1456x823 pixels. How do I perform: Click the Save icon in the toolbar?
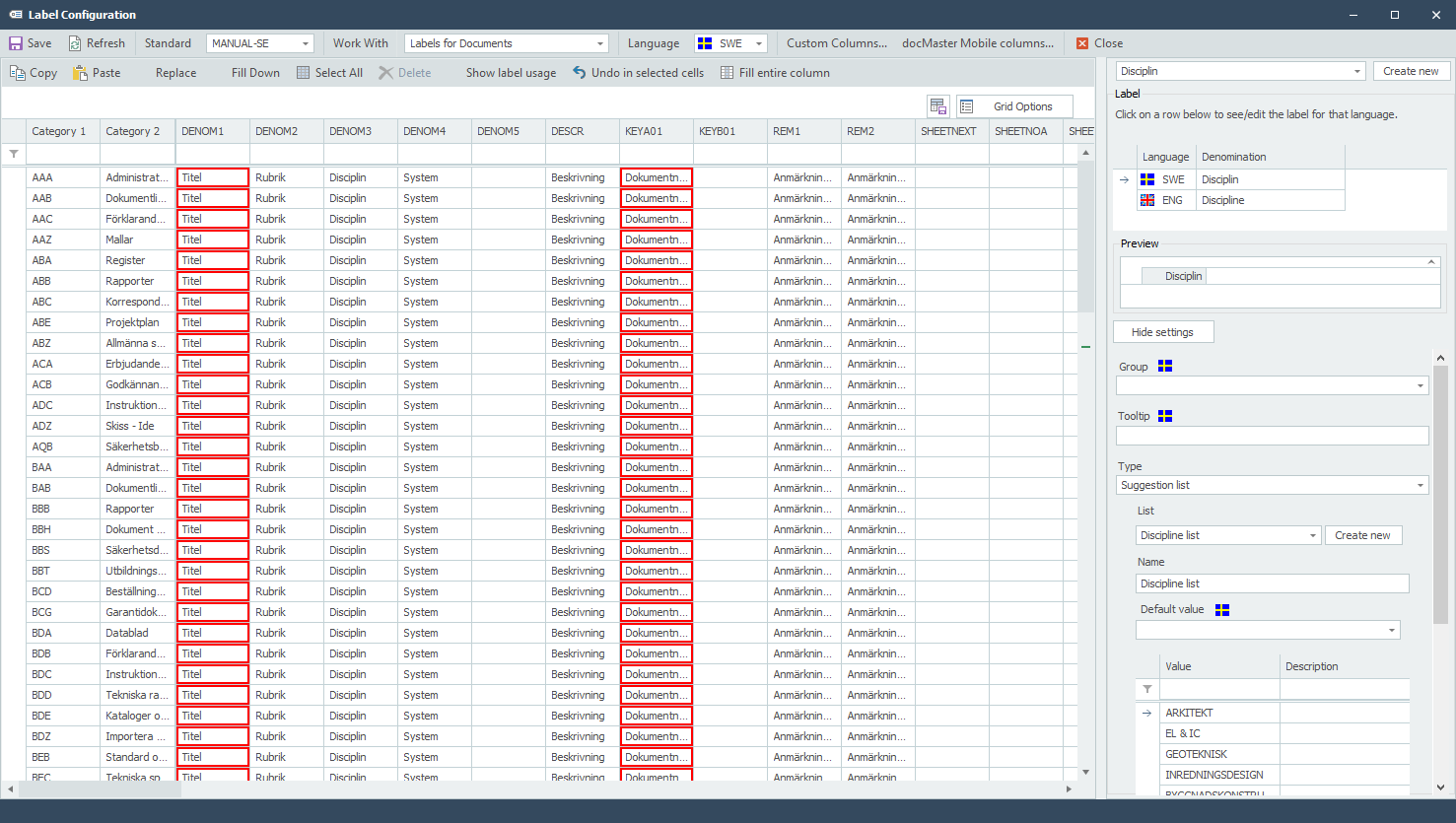(x=16, y=43)
